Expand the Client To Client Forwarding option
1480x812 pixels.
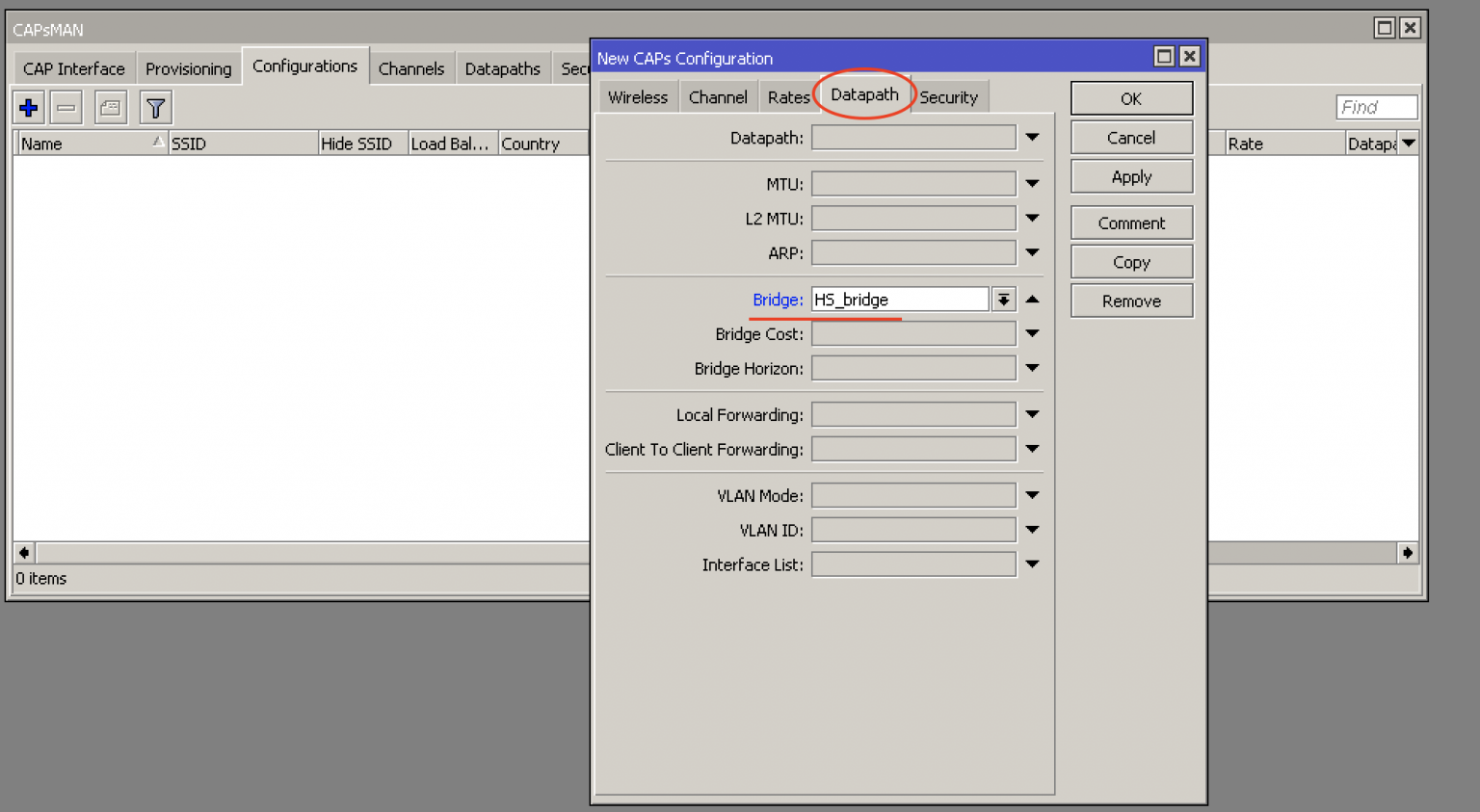pos(1032,450)
